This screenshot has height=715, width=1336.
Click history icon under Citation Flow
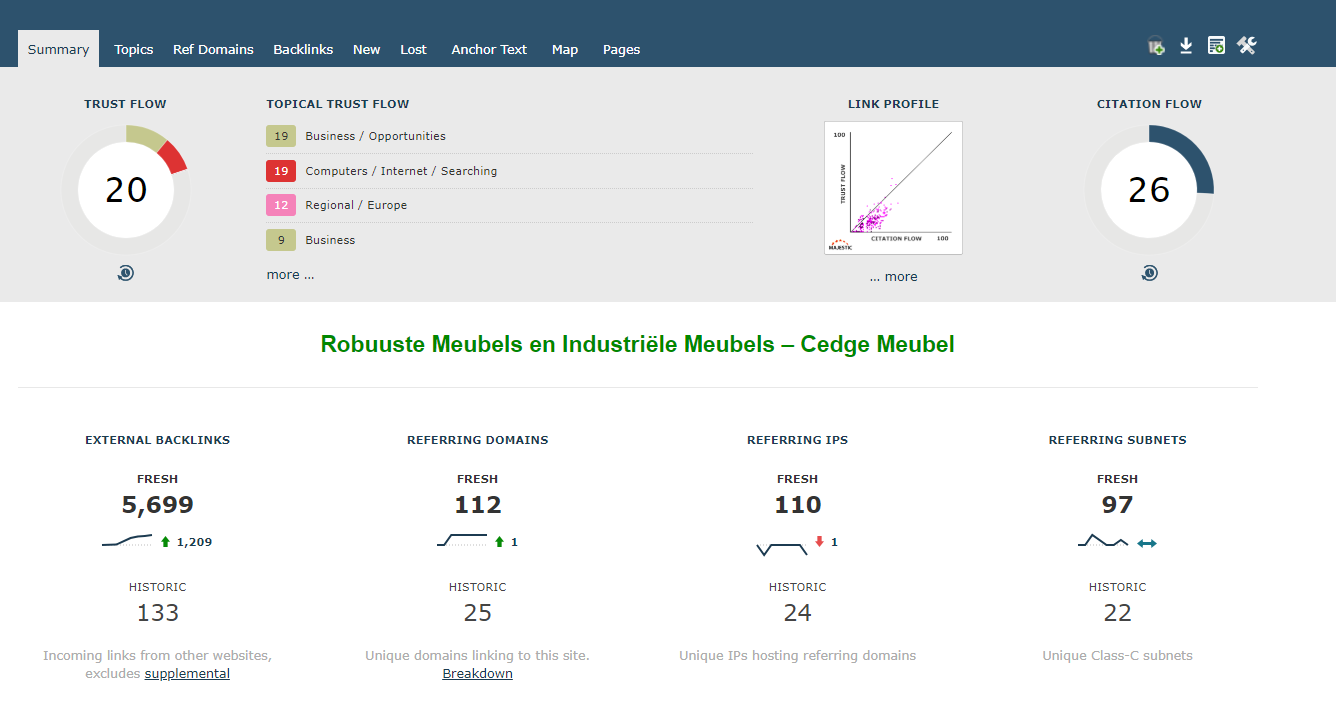pos(1149,273)
